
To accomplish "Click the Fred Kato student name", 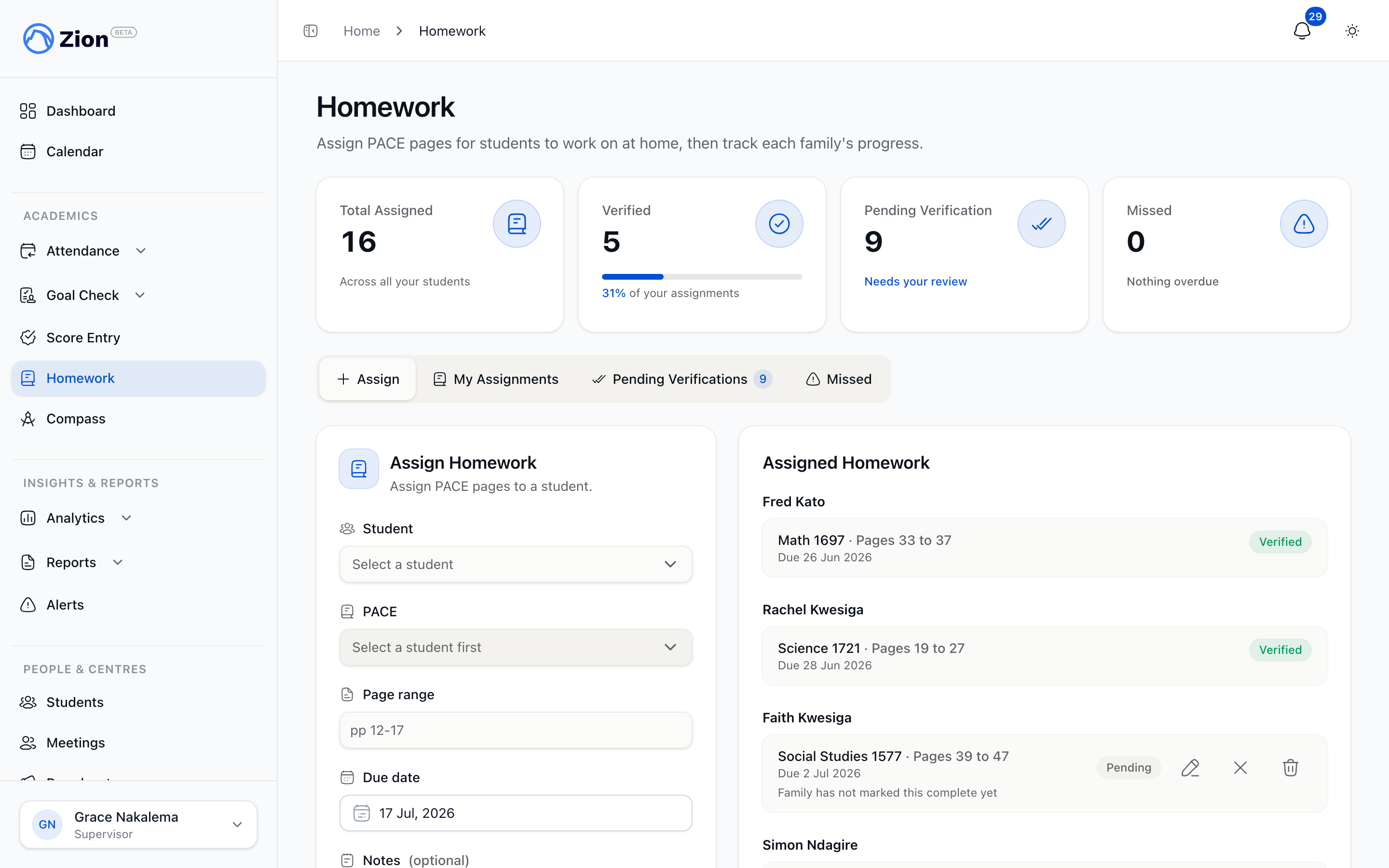I will click(793, 502).
